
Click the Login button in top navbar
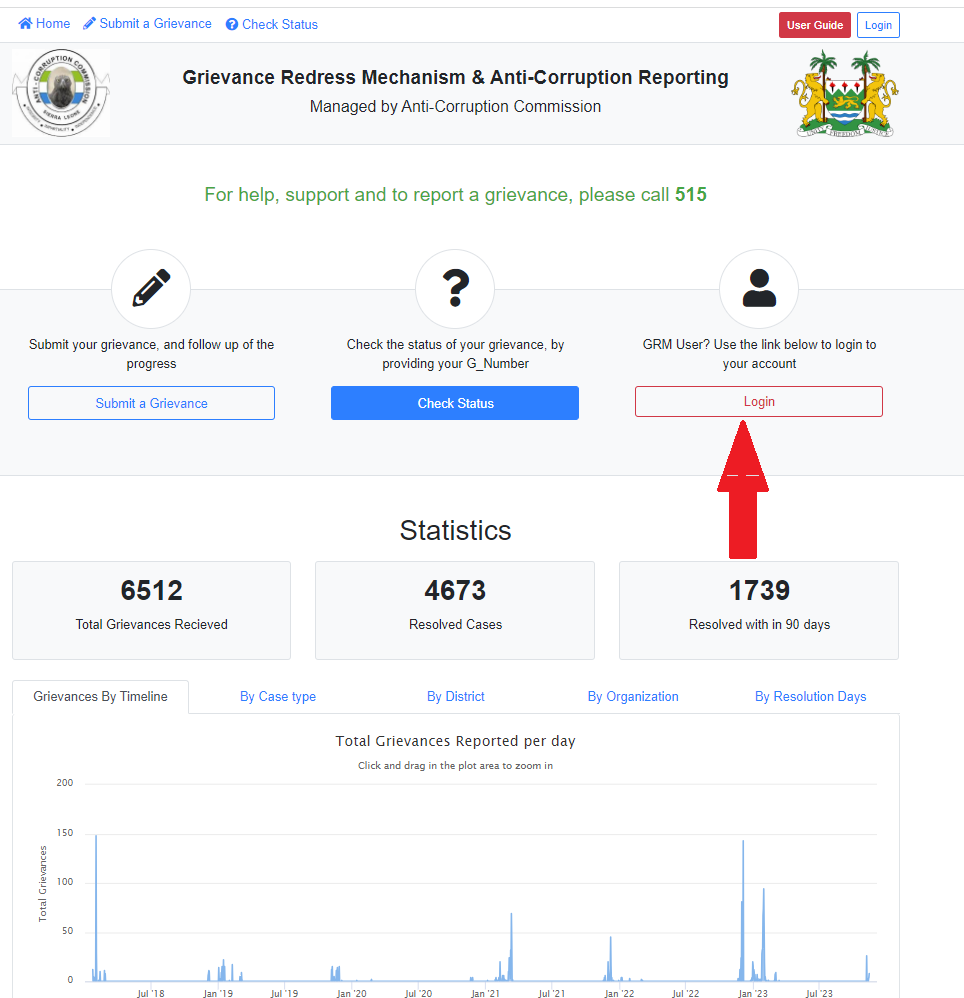[878, 25]
